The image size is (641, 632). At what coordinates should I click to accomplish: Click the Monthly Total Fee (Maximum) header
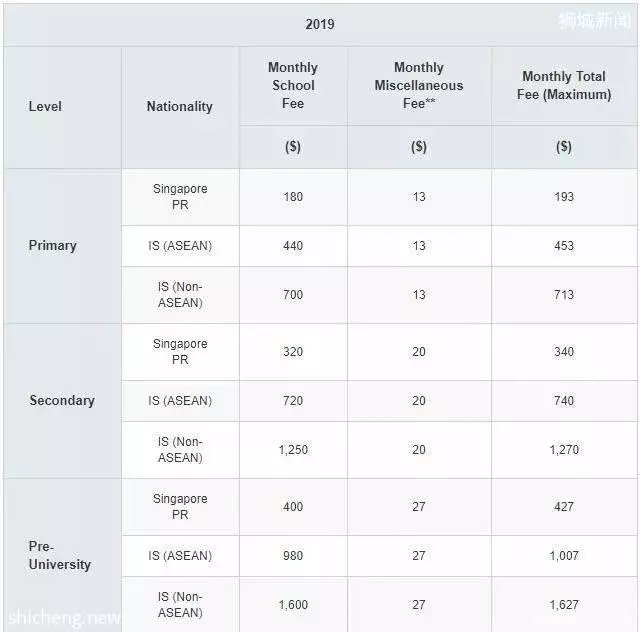coord(564,85)
